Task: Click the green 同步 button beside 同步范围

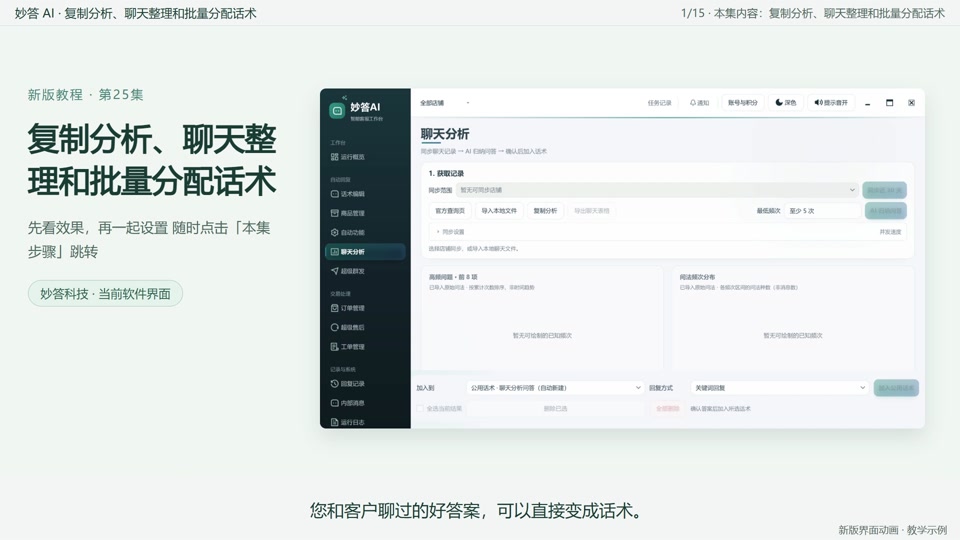Action: (x=885, y=190)
